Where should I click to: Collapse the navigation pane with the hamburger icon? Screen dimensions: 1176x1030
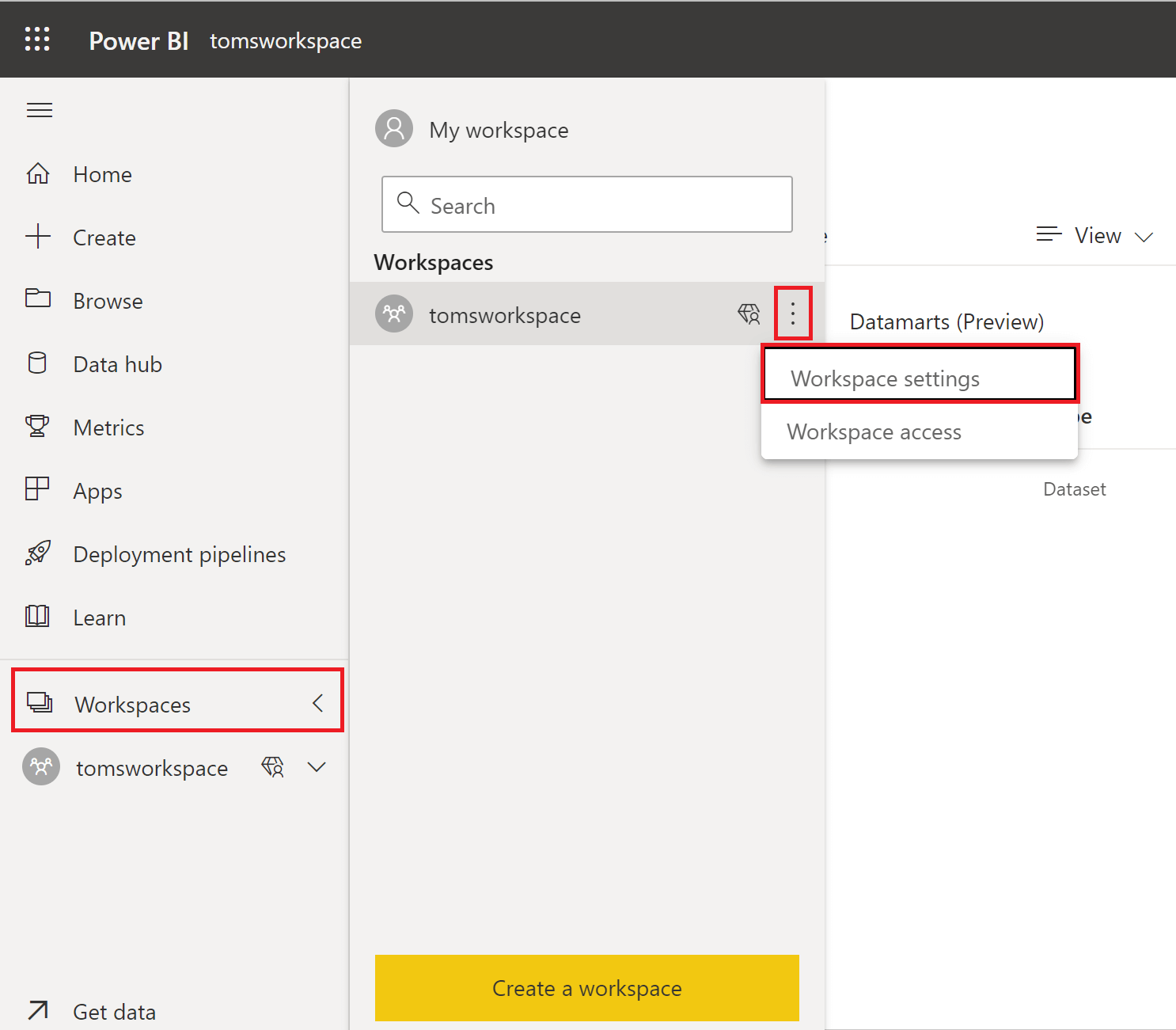(39, 110)
